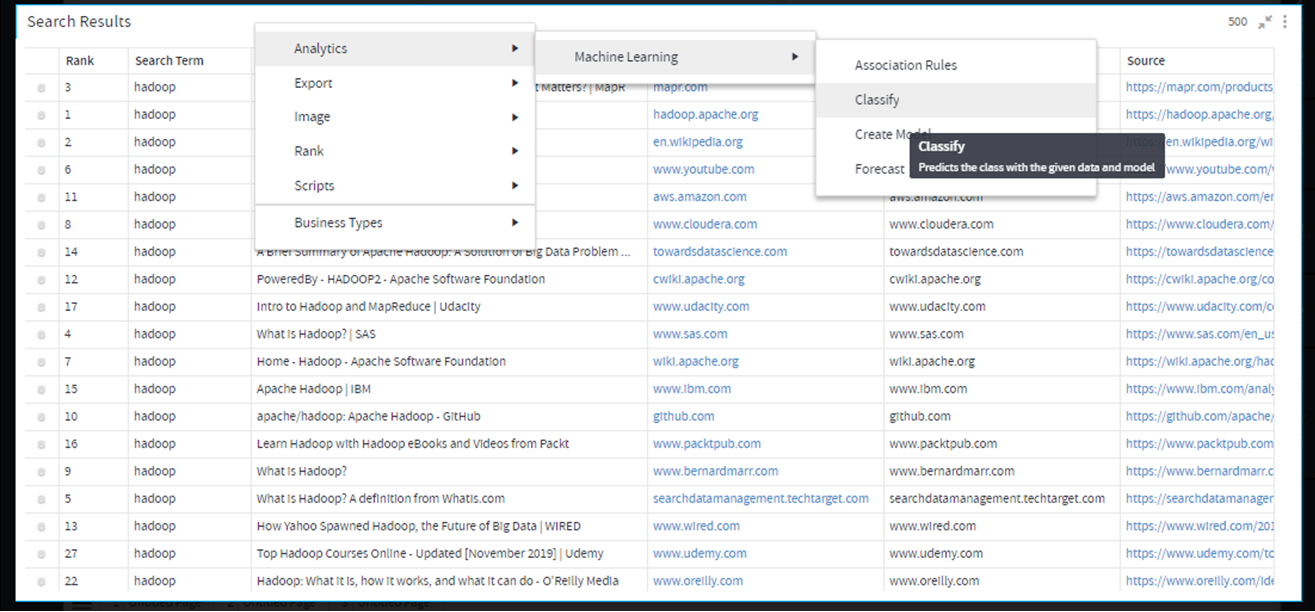Open the blue towardsdatascience.com link
This screenshot has width=1315, height=612.
(720, 252)
